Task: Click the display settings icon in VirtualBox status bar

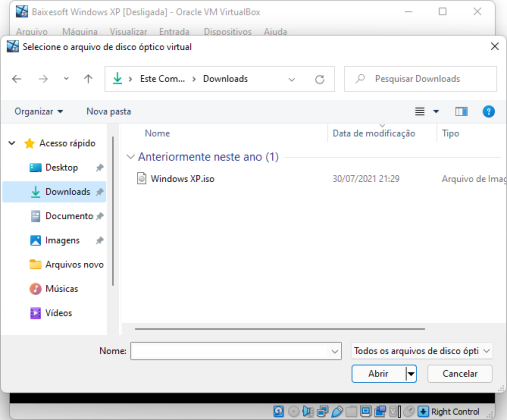Action: point(365,412)
